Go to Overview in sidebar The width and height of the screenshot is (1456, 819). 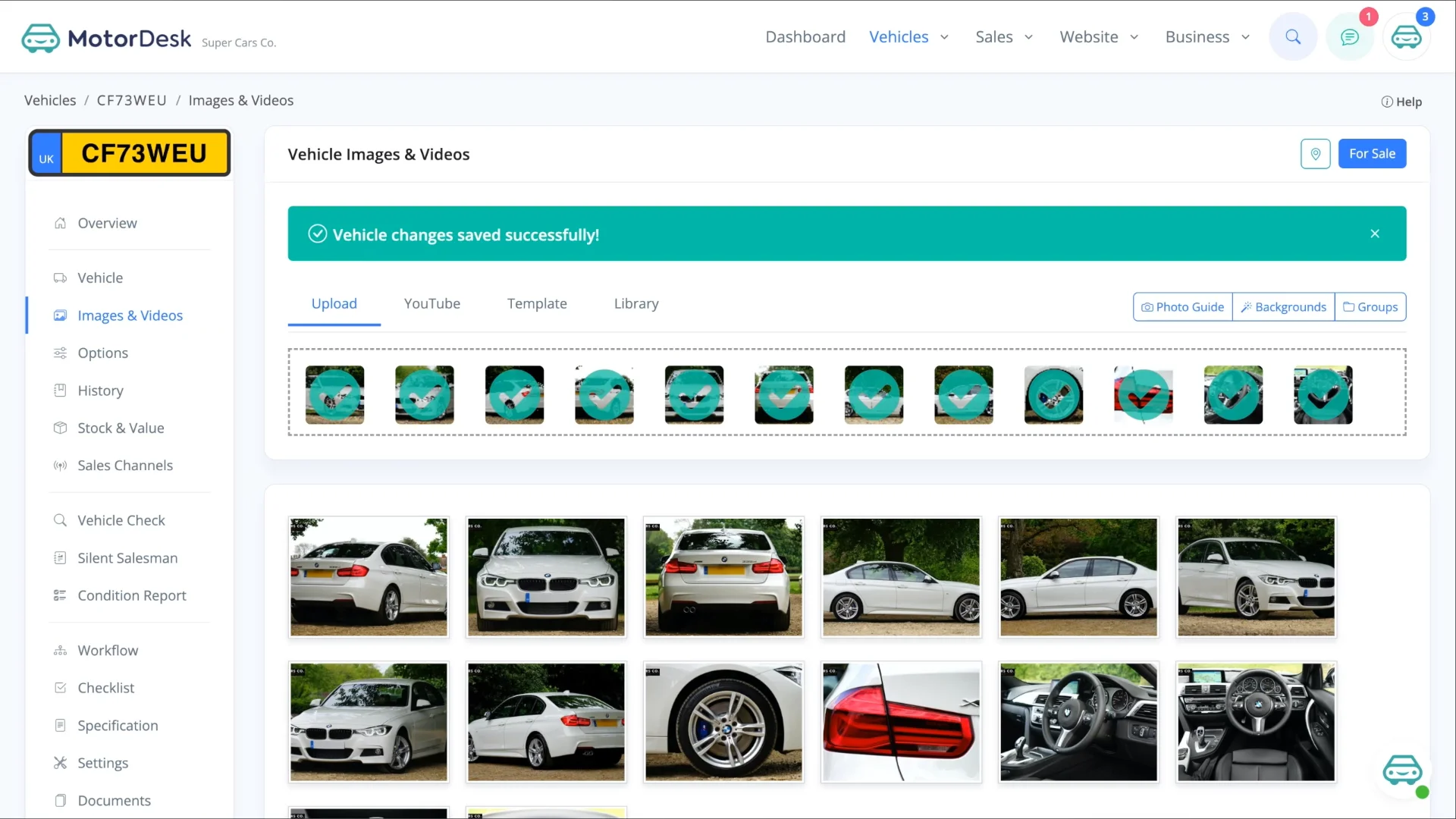(x=107, y=223)
